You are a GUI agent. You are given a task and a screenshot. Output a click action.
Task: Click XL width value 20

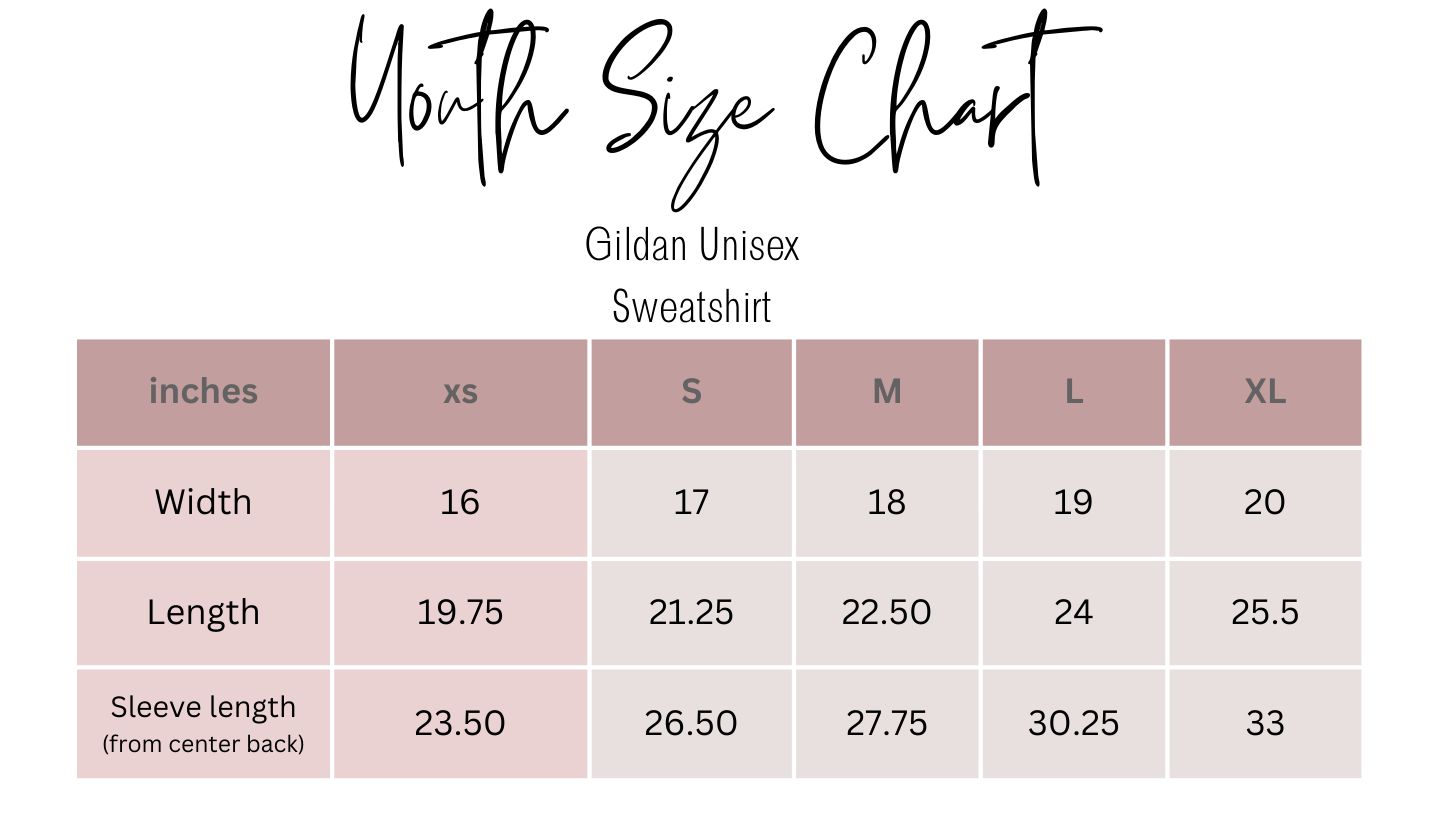click(x=1265, y=502)
